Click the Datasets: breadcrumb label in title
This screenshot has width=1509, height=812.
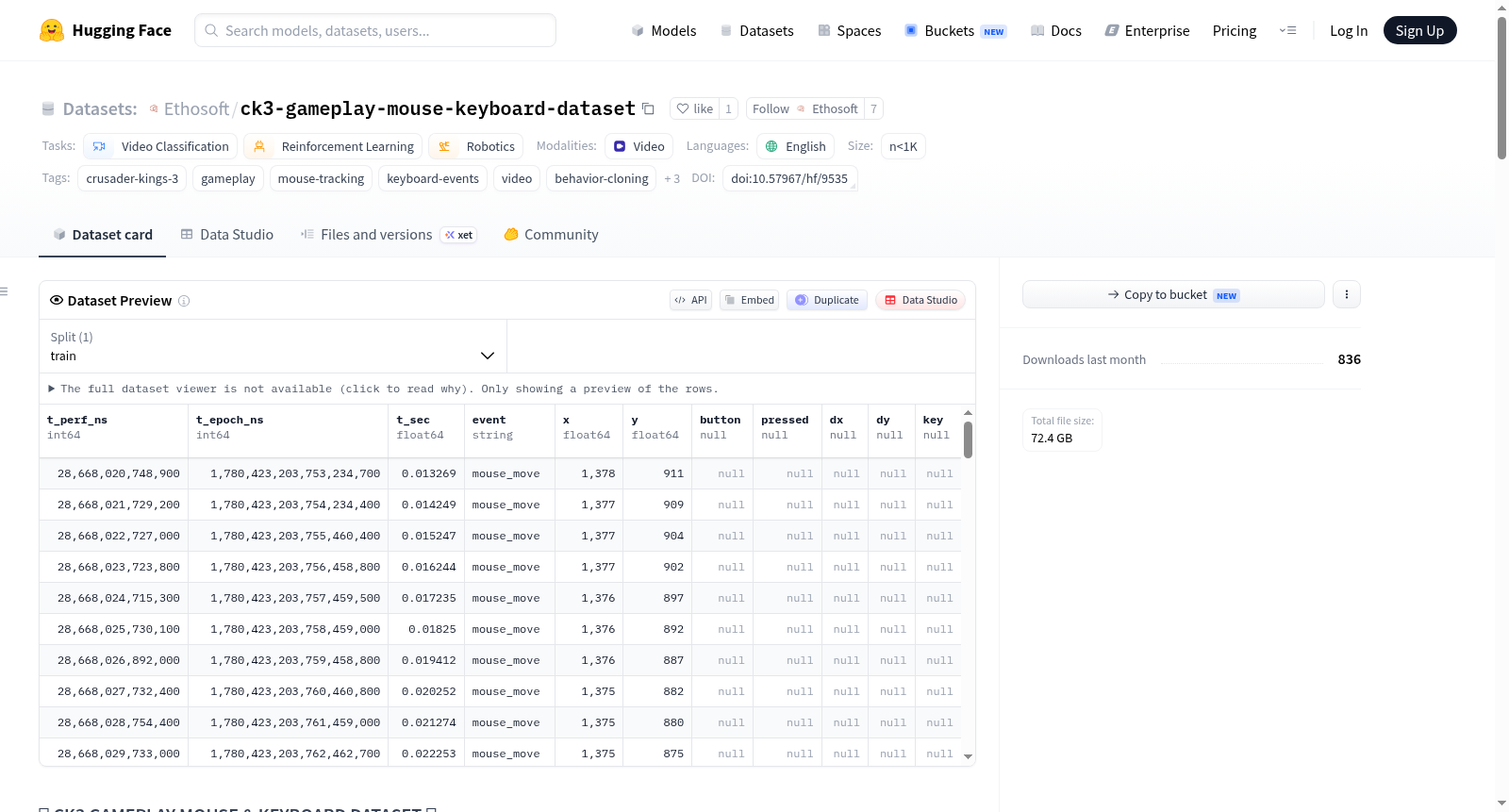click(x=100, y=108)
